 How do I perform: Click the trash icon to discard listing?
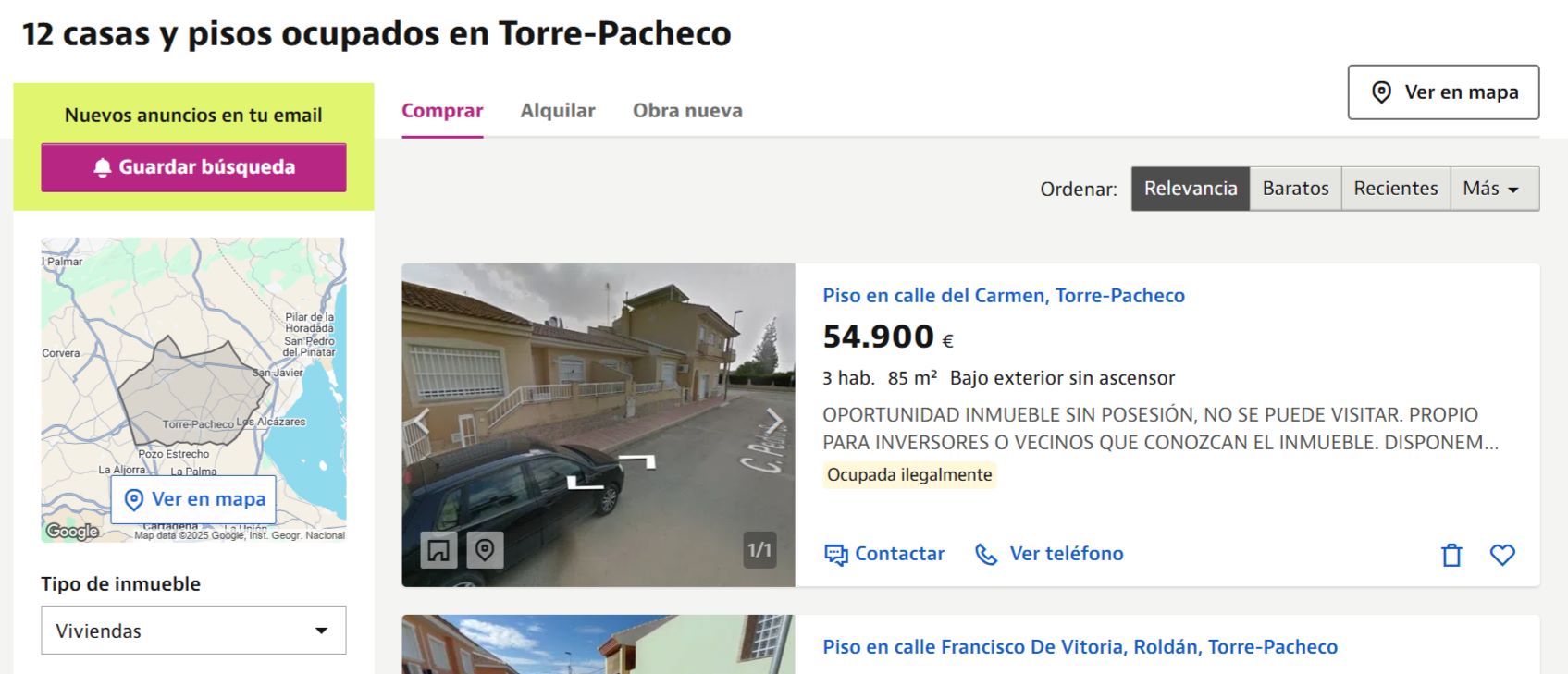click(1451, 555)
